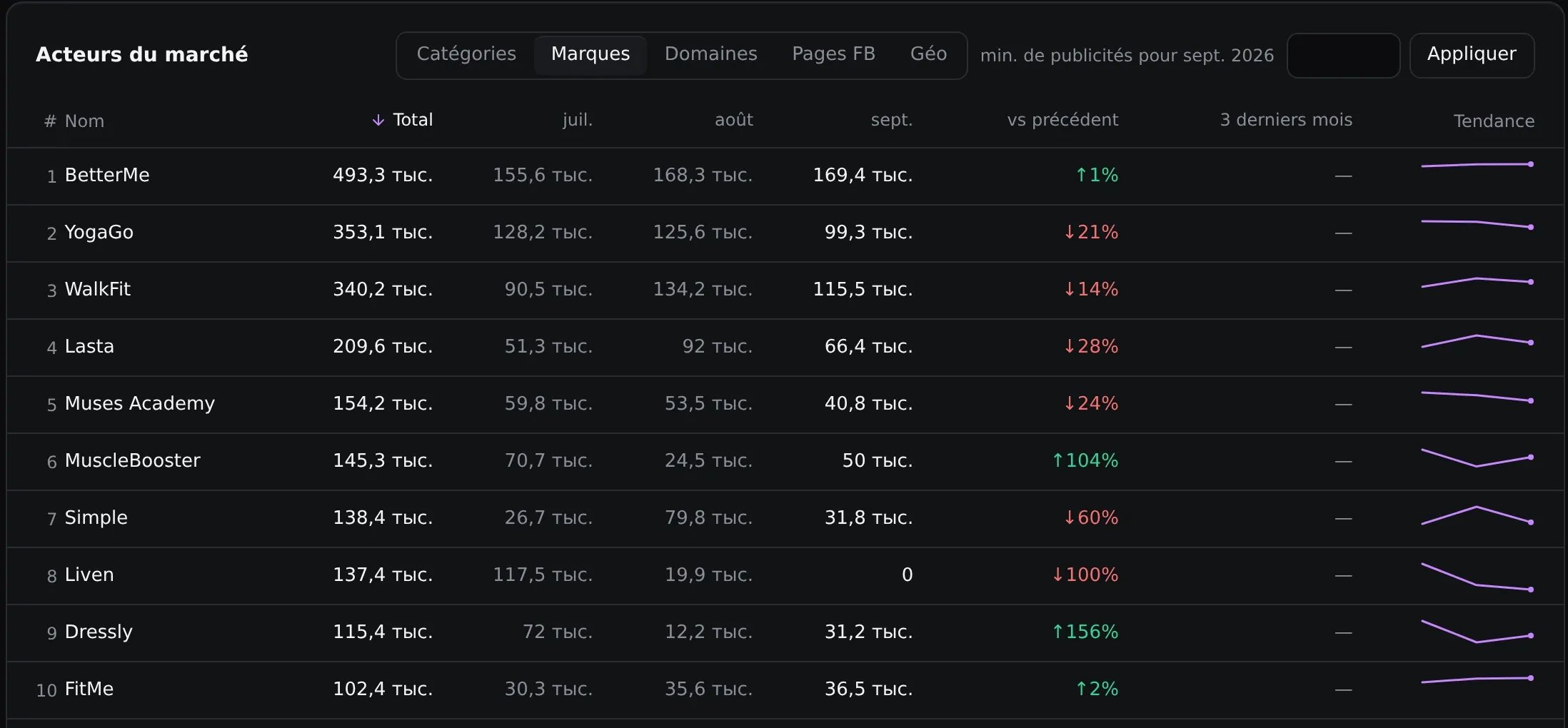Click the vs précédent column header

pos(1062,120)
